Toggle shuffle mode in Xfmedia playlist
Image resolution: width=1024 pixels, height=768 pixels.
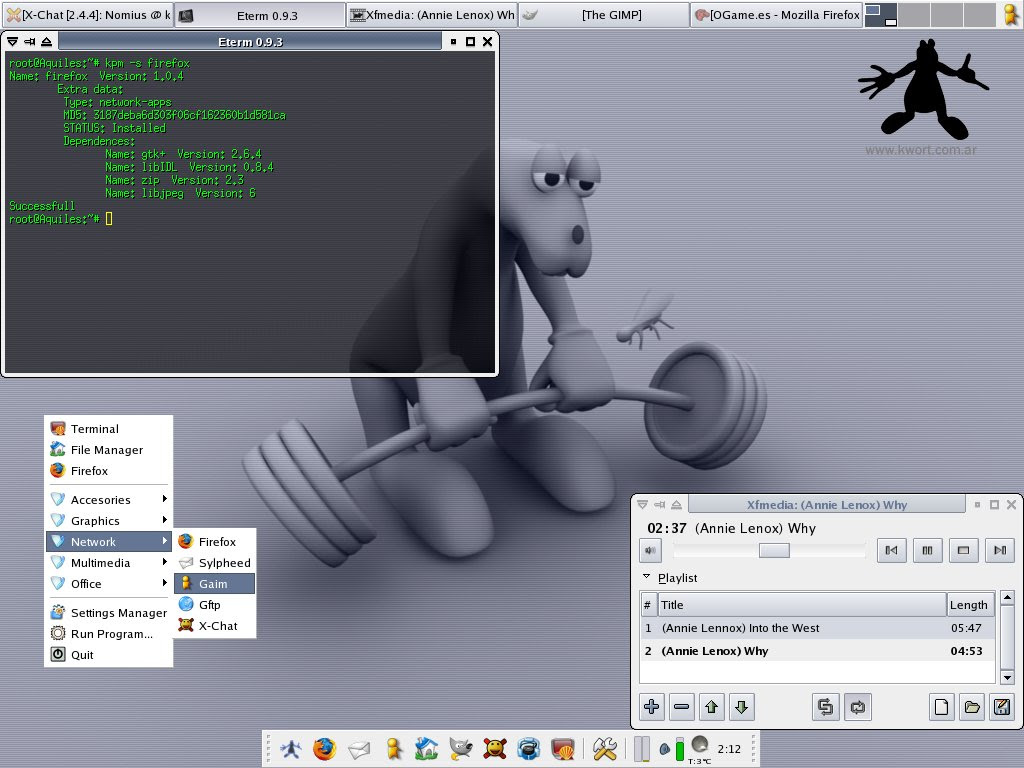[x=825, y=707]
